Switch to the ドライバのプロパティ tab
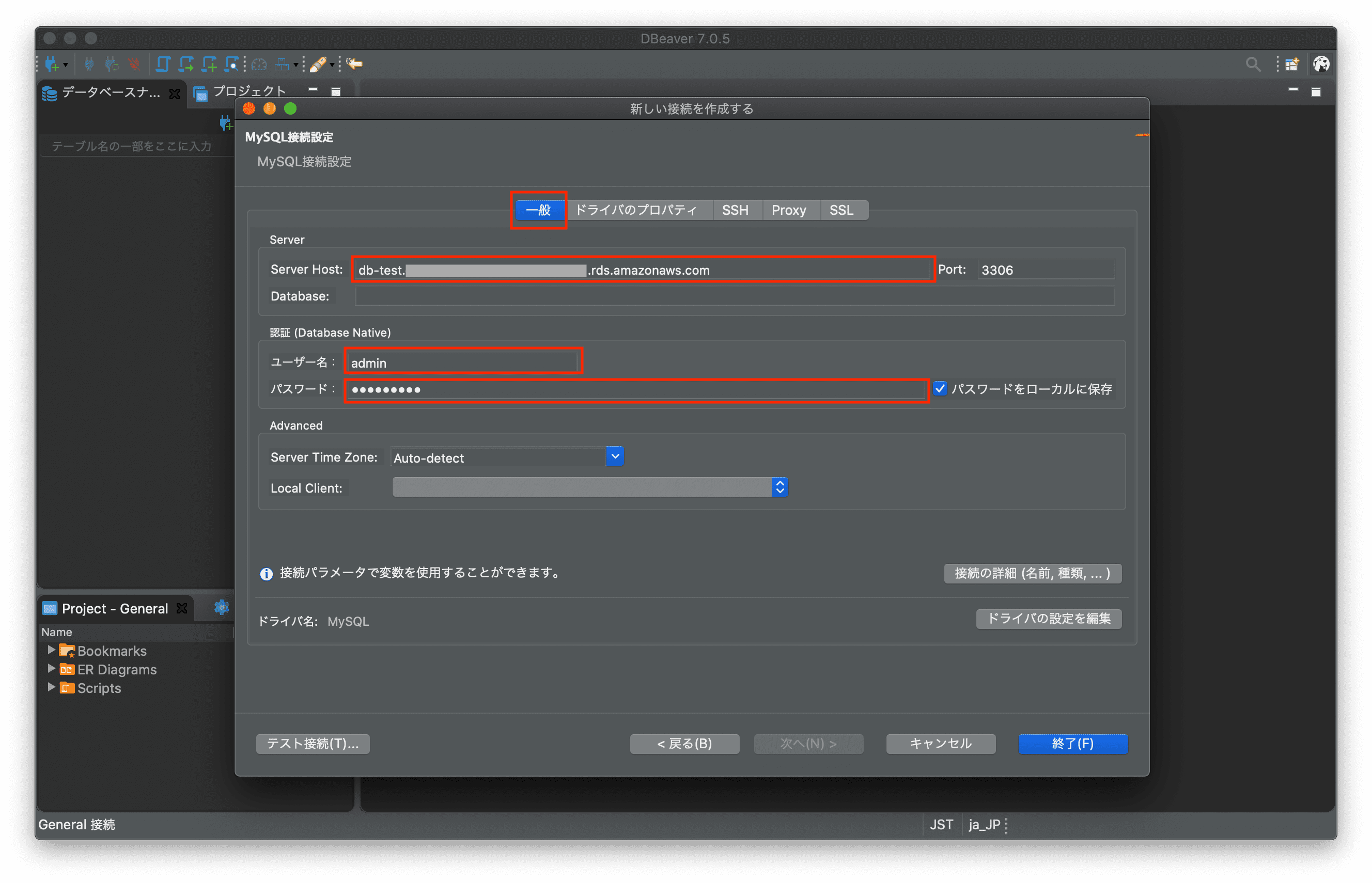 coord(635,210)
